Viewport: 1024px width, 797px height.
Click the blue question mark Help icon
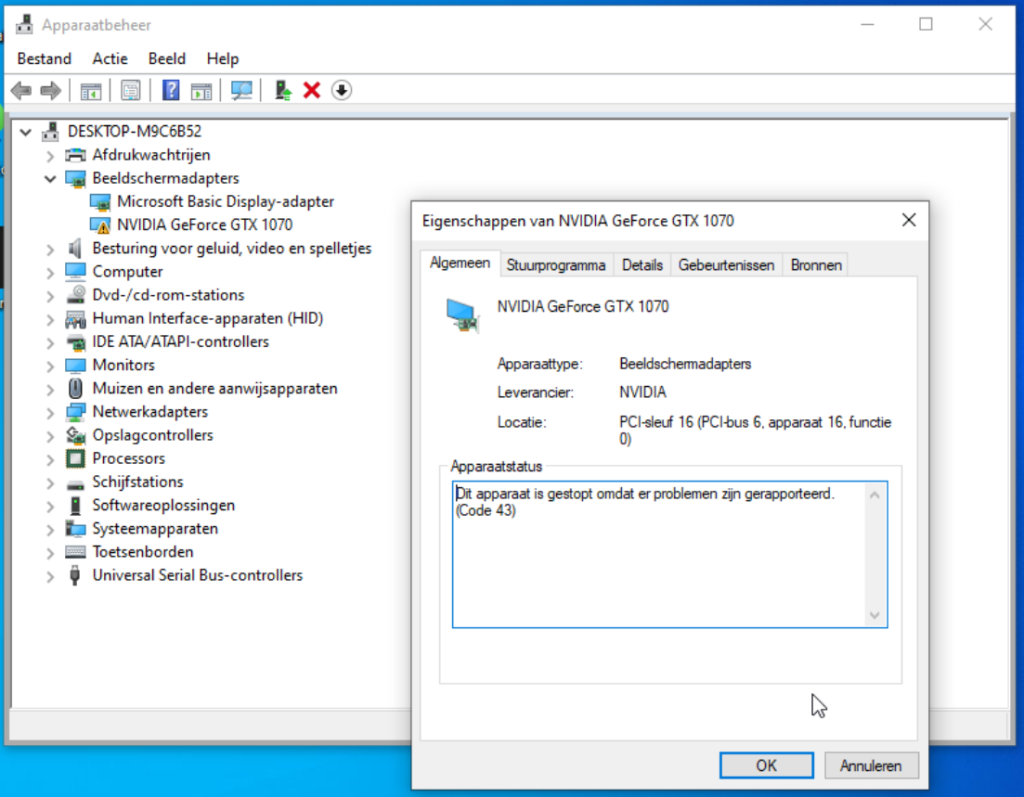pos(171,91)
